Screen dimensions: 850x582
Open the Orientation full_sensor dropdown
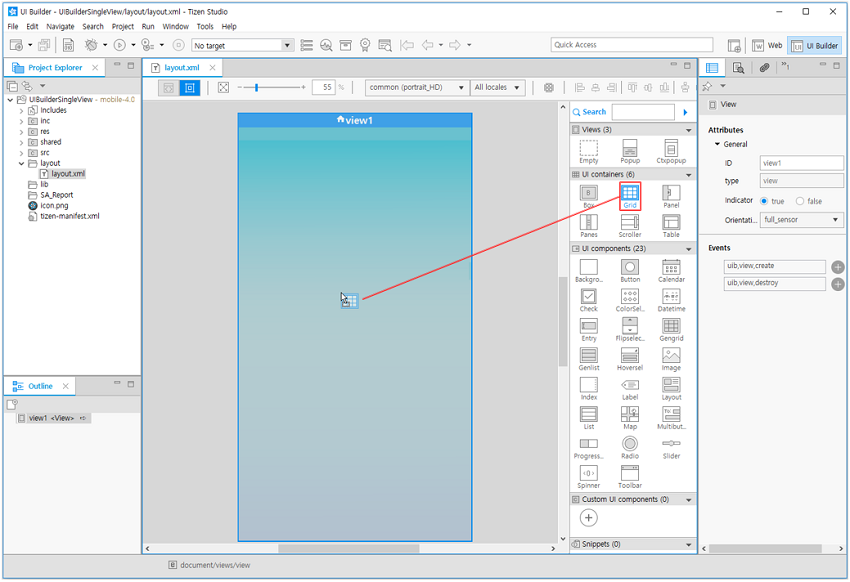(800, 219)
